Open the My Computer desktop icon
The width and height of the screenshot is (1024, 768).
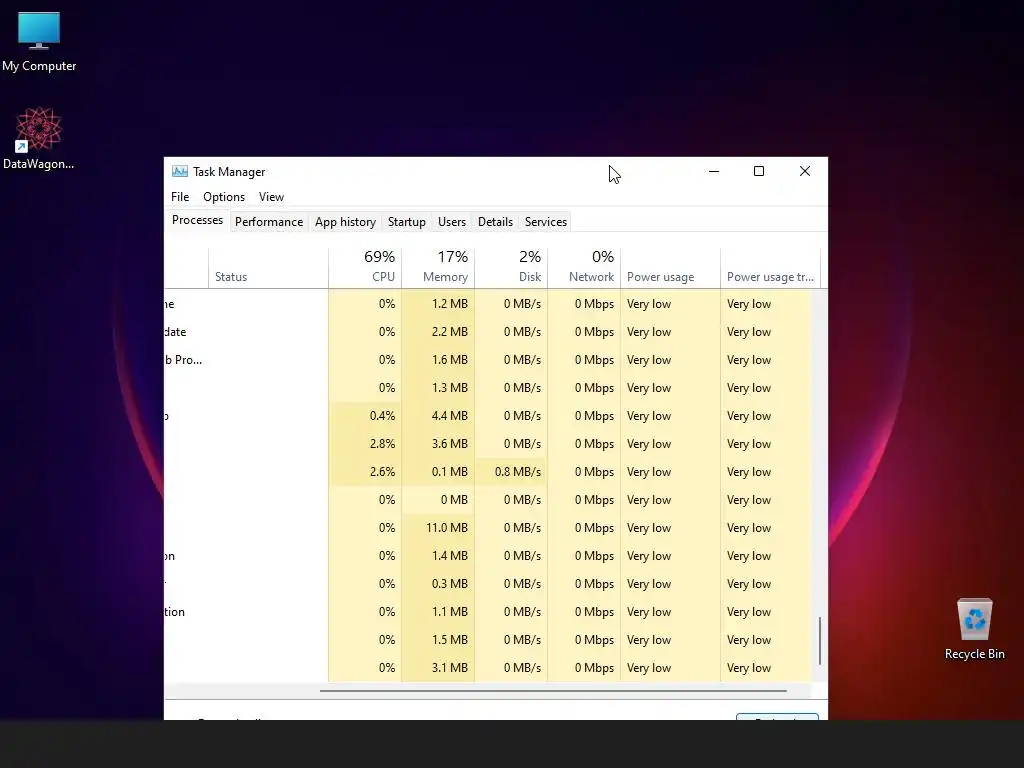tap(39, 42)
